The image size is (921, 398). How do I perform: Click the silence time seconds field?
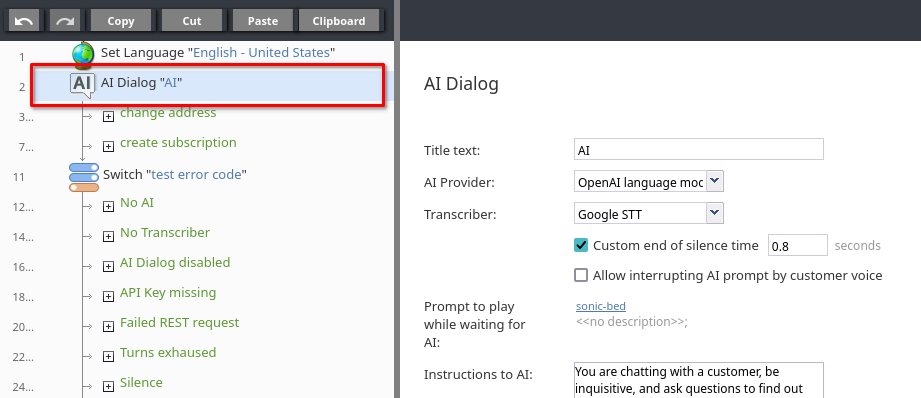coord(798,245)
